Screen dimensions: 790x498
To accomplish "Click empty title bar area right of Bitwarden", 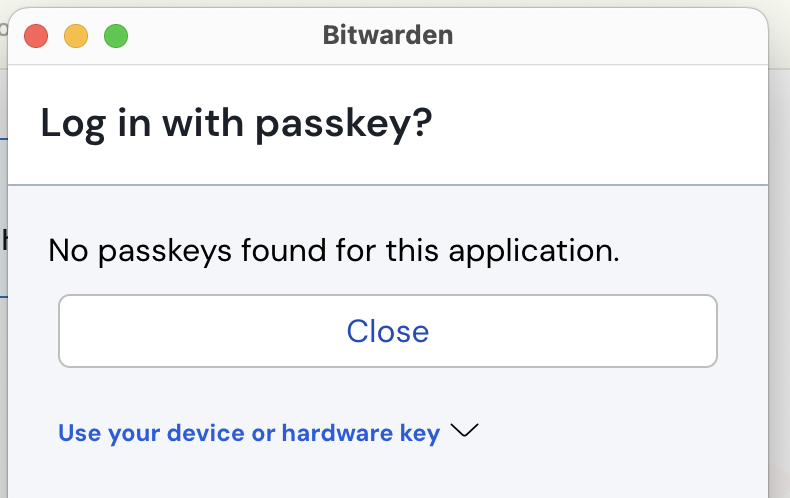I will click(605, 36).
